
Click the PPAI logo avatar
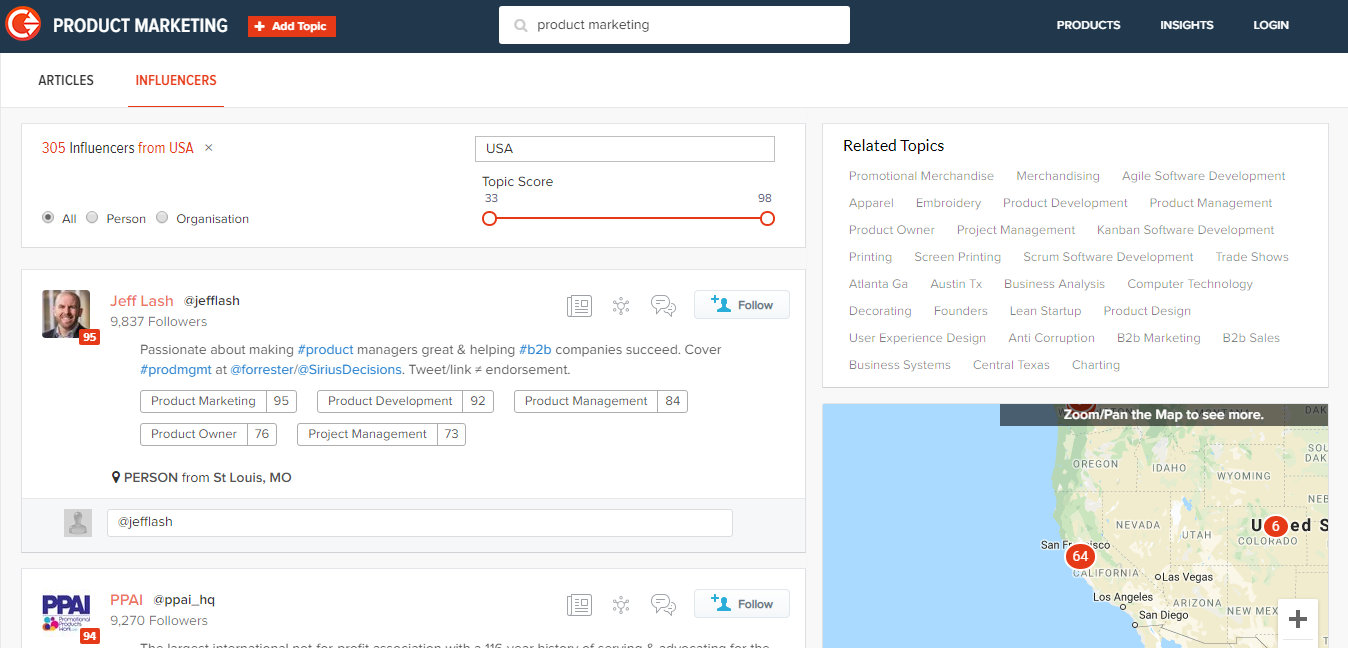click(x=66, y=612)
